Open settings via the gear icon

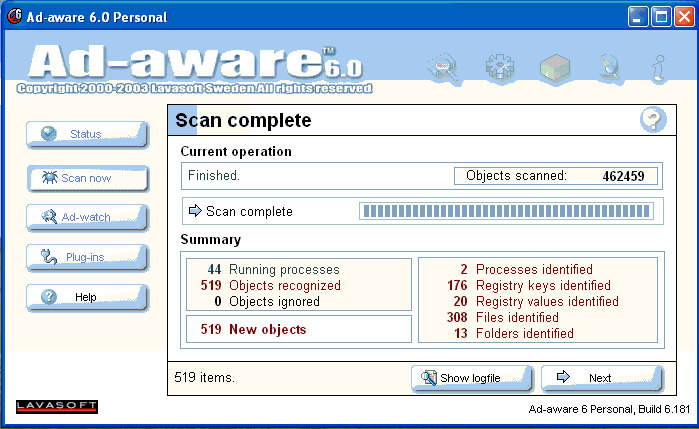click(x=499, y=69)
